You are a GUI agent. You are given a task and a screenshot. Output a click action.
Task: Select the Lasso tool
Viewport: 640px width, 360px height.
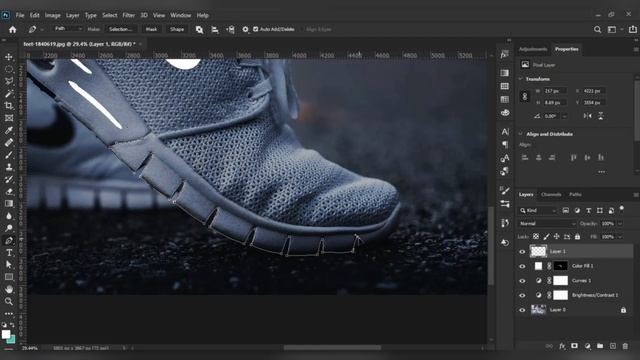point(9,81)
